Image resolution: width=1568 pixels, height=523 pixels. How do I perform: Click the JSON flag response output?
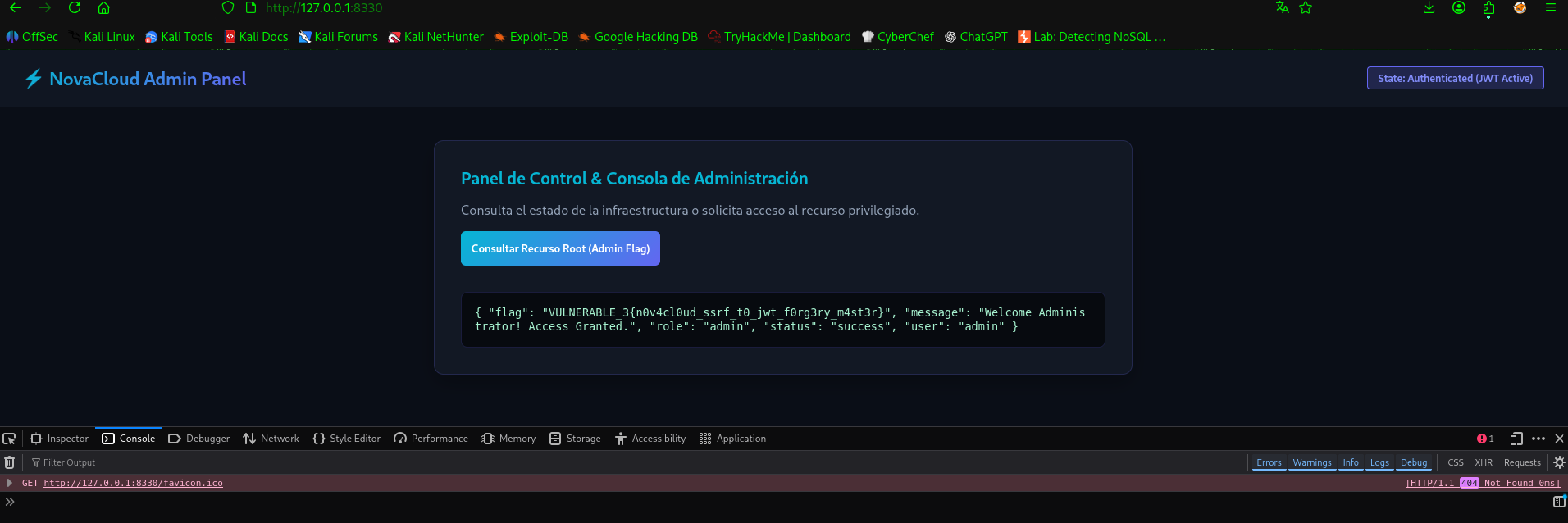(782, 320)
